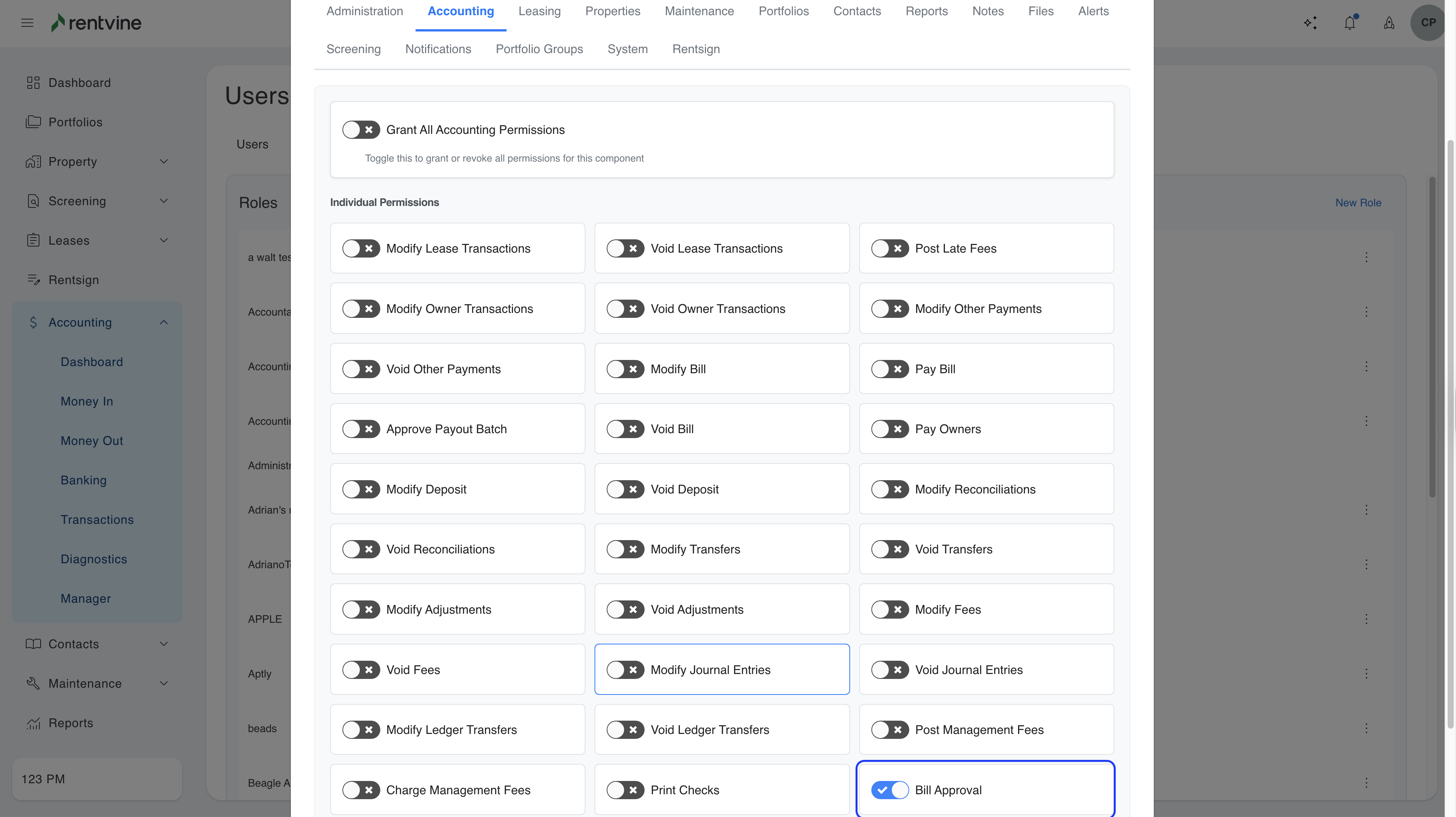
Task: Open Money Out in Accounting submenu
Action: [91, 441]
